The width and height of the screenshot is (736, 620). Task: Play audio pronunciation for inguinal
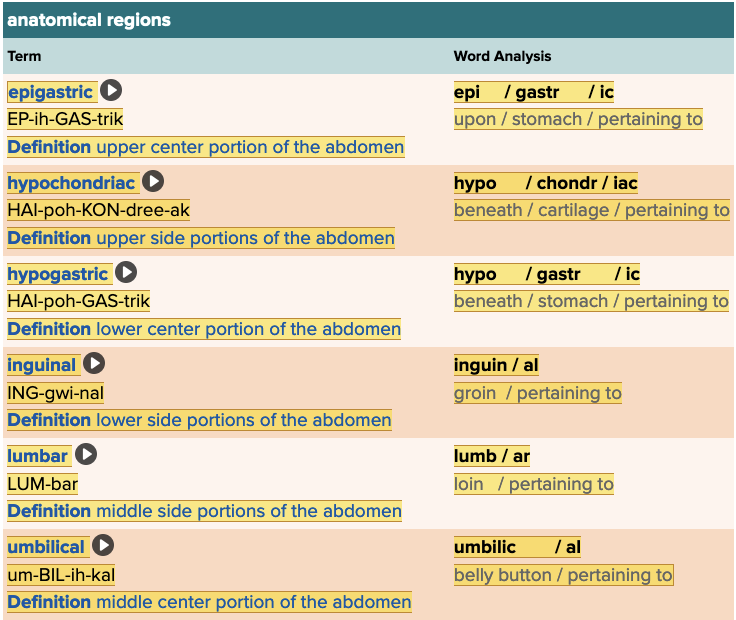tap(94, 364)
